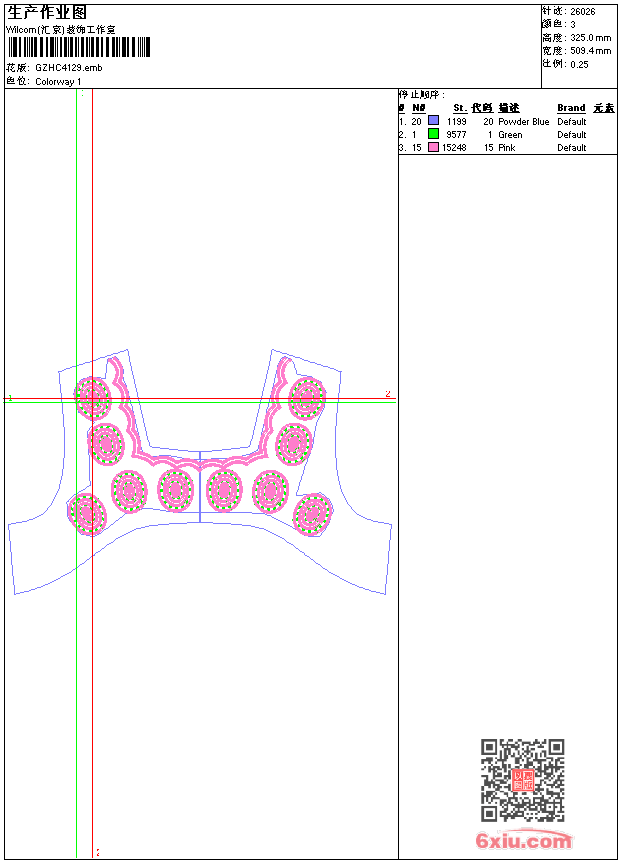Image resolution: width=620 pixels, height=860 pixels.
Task: Click Default brand in Pink row
Action: 572,148
